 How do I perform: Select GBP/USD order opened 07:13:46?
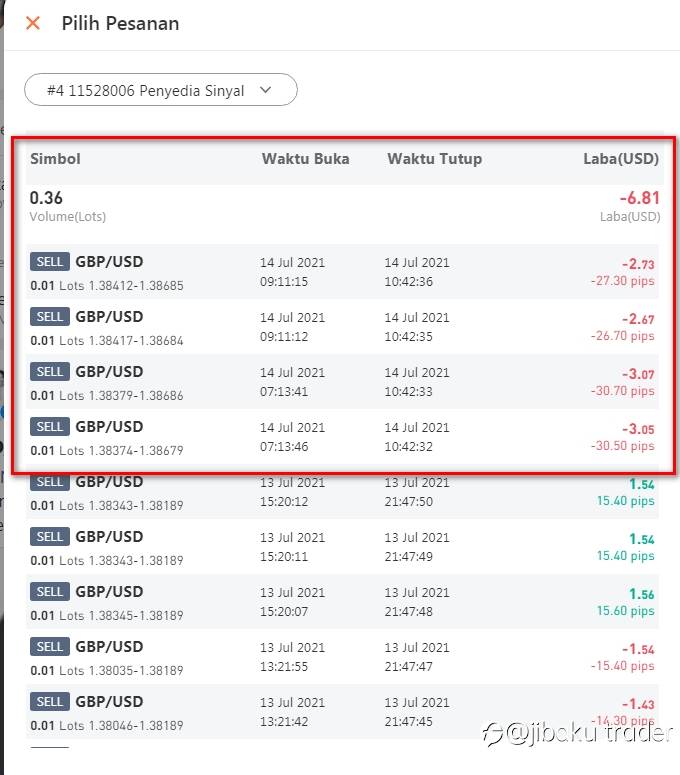tap(342, 437)
